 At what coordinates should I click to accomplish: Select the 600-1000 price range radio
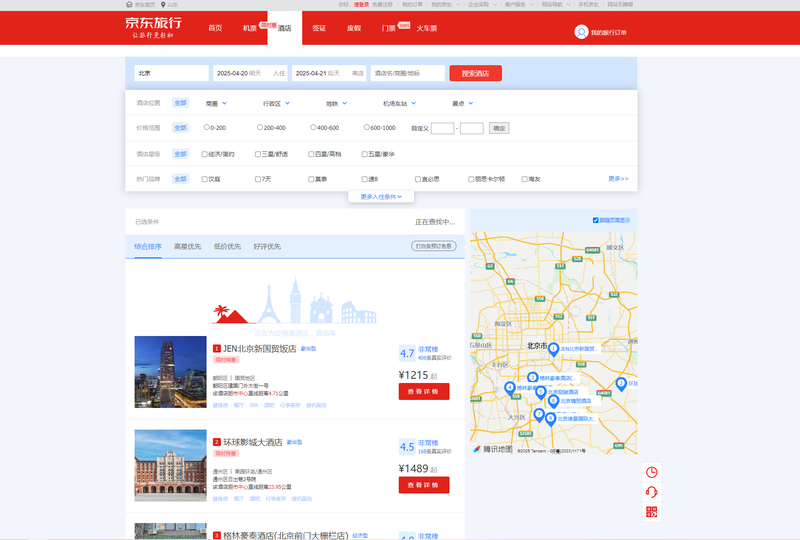coord(366,127)
